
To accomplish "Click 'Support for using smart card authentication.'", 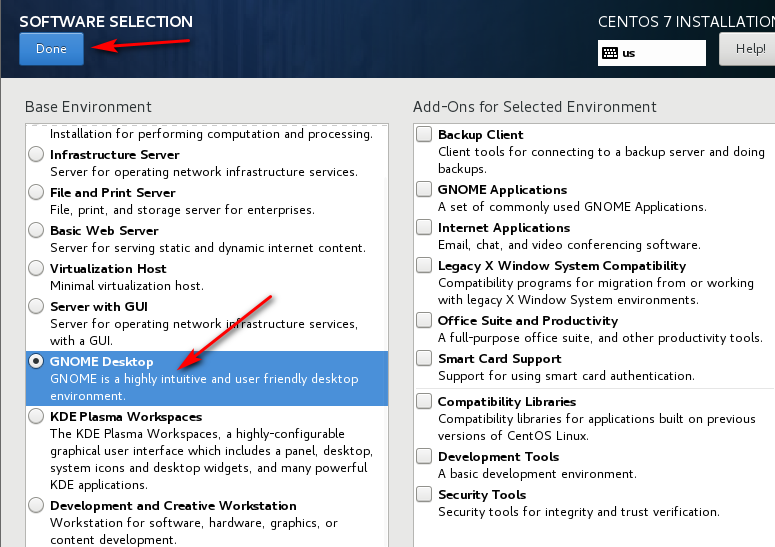I will tap(566, 376).
